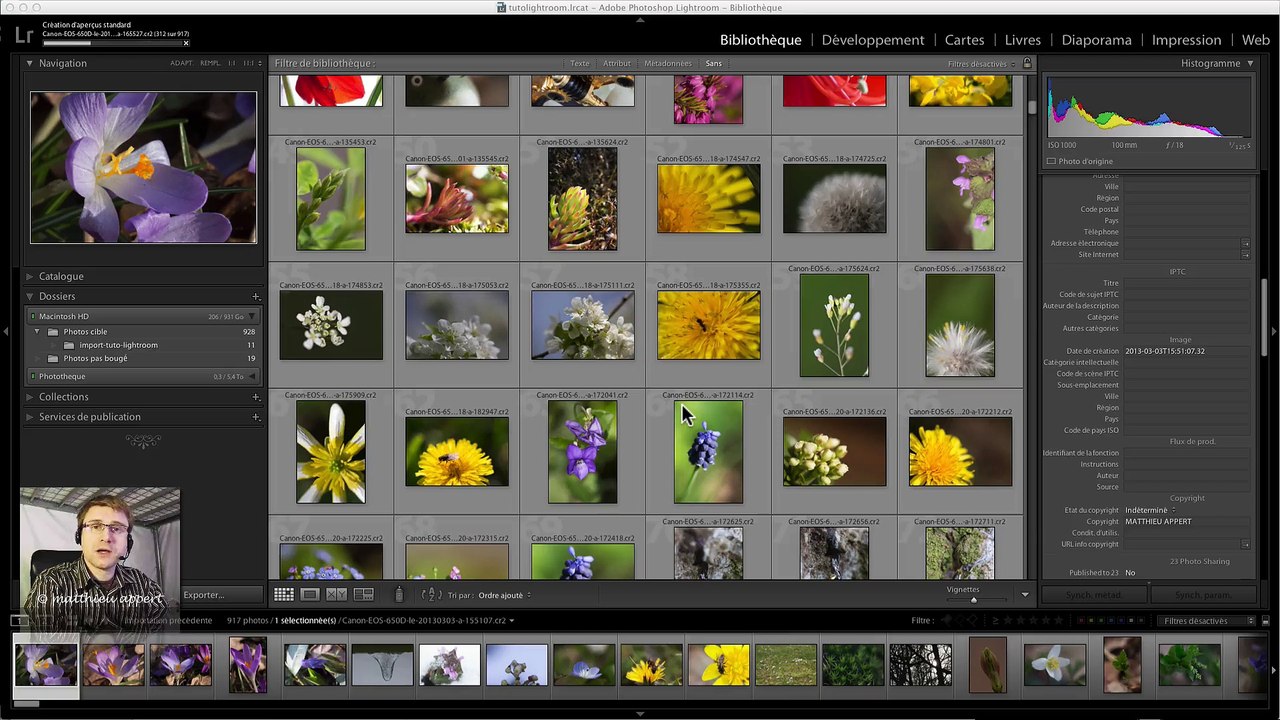Select Métadonnées library filter
Image resolution: width=1280 pixels, height=720 pixels.
point(668,64)
